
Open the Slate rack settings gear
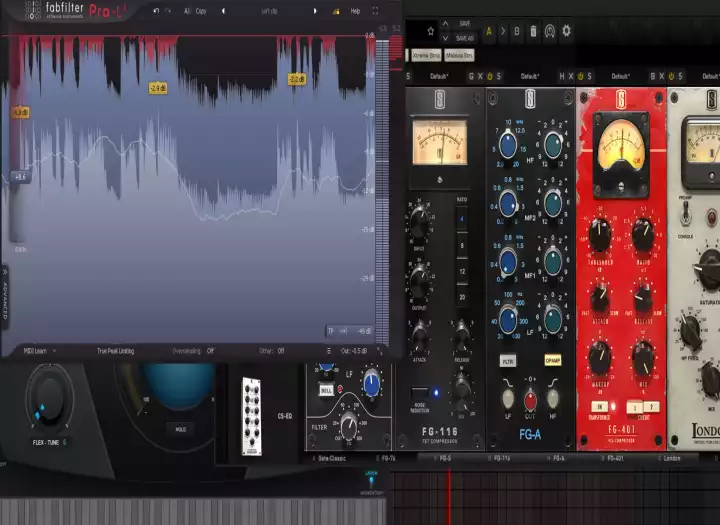tap(567, 31)
